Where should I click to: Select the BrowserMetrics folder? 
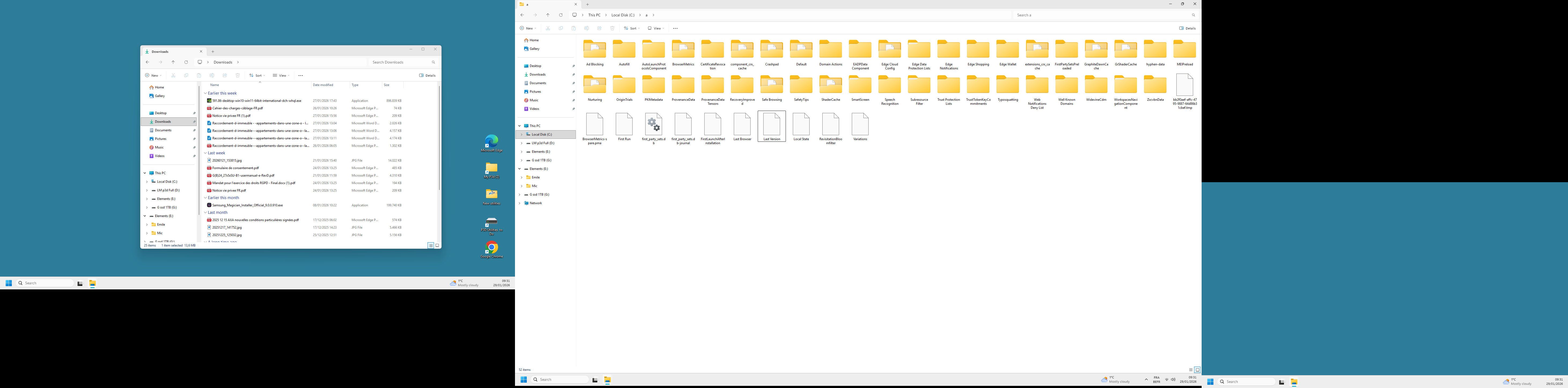pos(683,53)
